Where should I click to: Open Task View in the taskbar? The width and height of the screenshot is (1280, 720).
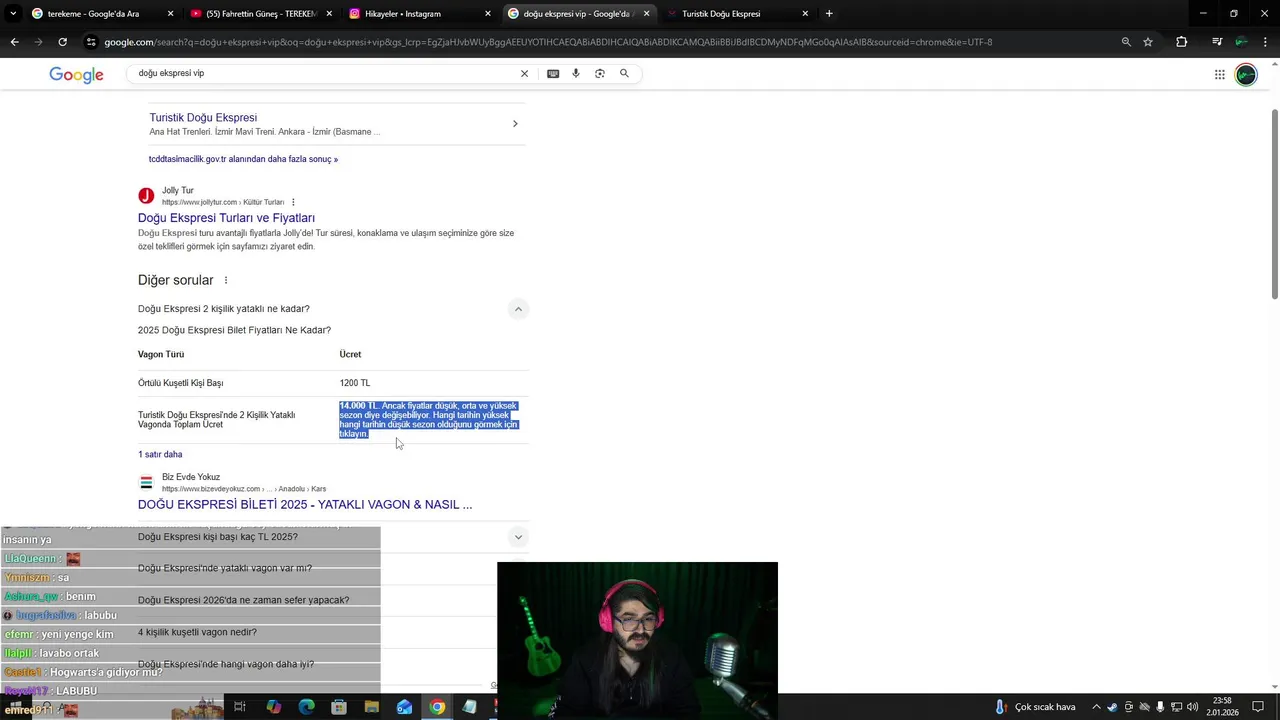(240, 707)
